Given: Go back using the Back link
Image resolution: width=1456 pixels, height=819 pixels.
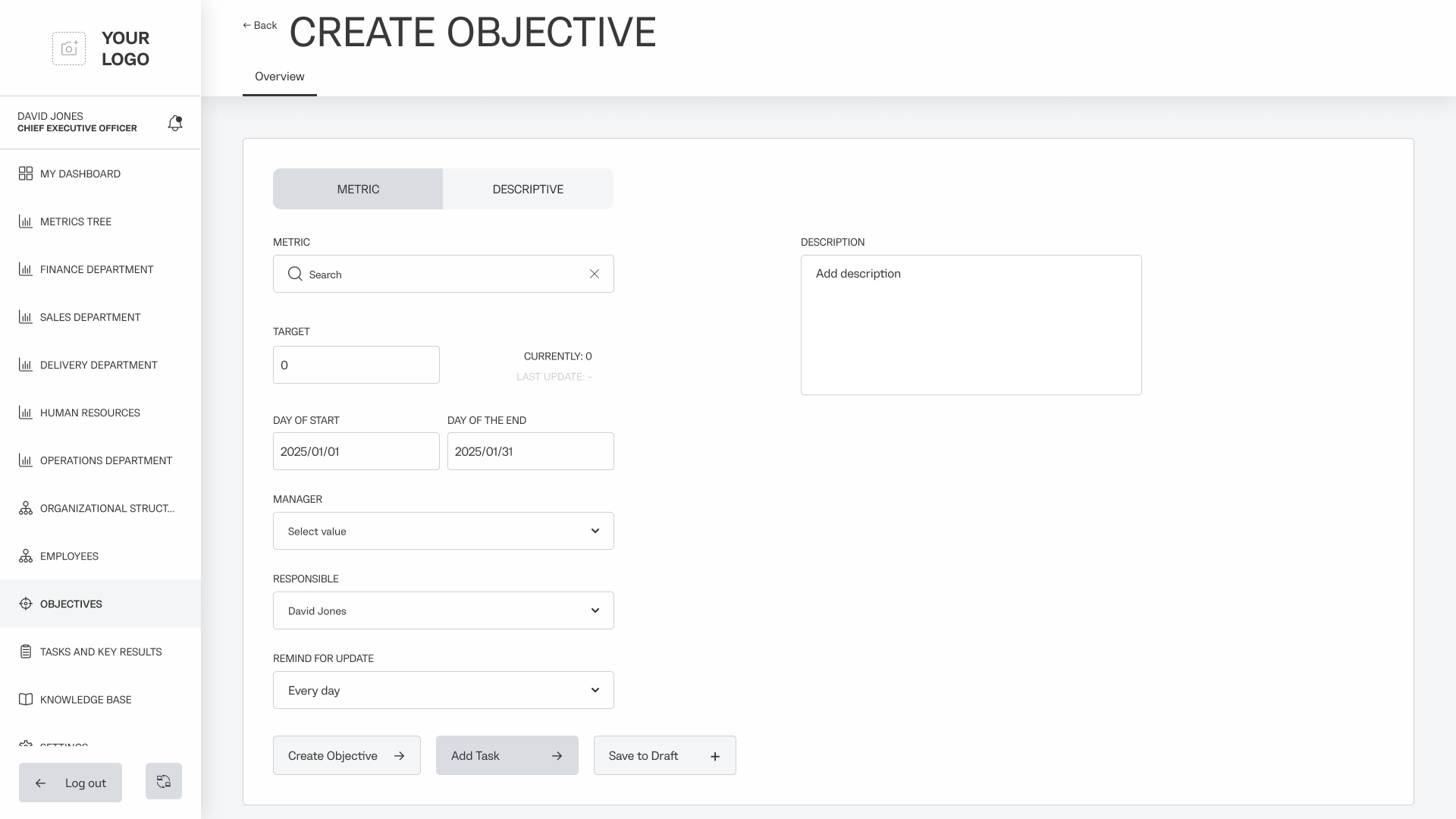Looking at the screenshot, I should click(260, 25).
